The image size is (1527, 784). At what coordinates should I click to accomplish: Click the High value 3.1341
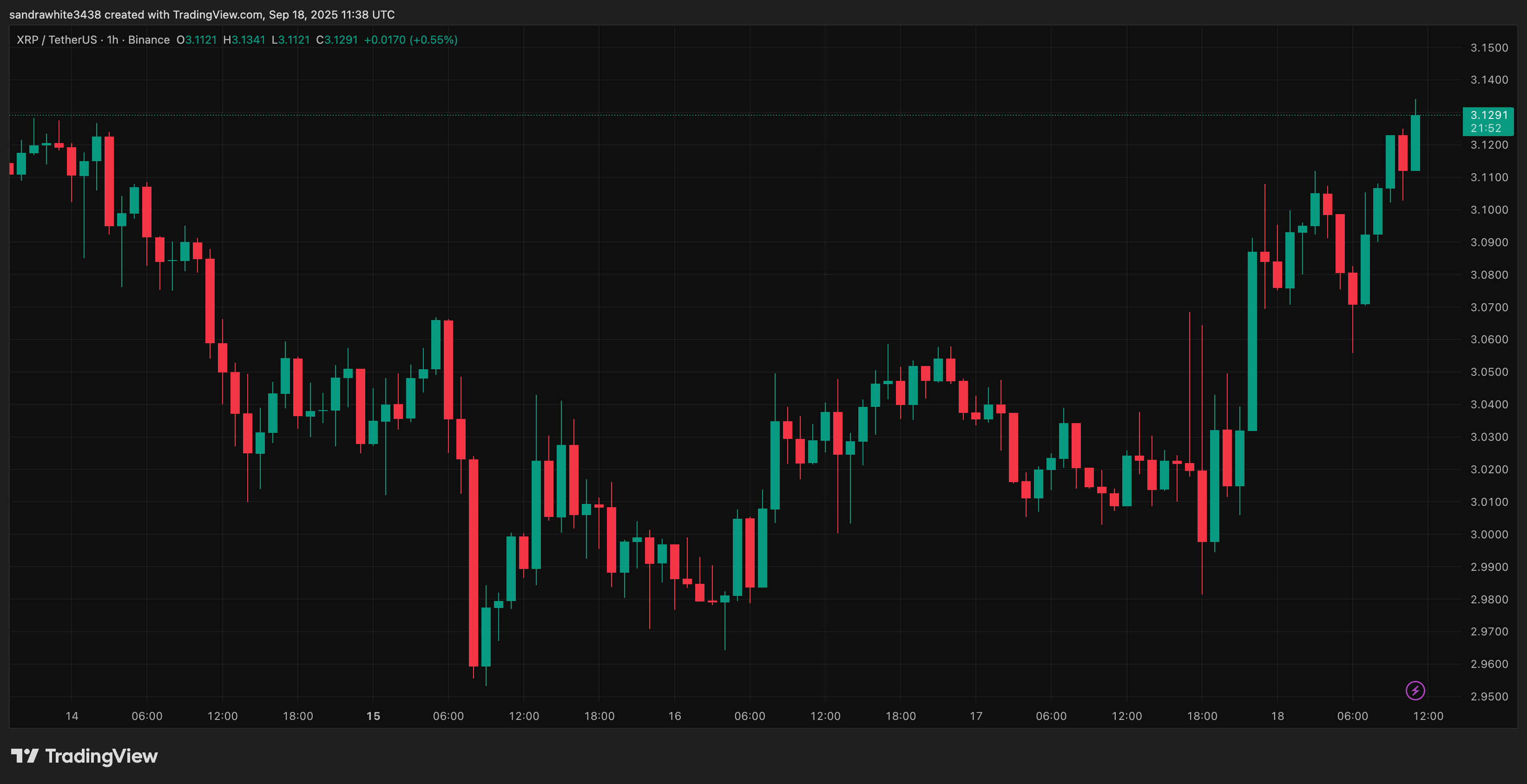coord(248,39)
